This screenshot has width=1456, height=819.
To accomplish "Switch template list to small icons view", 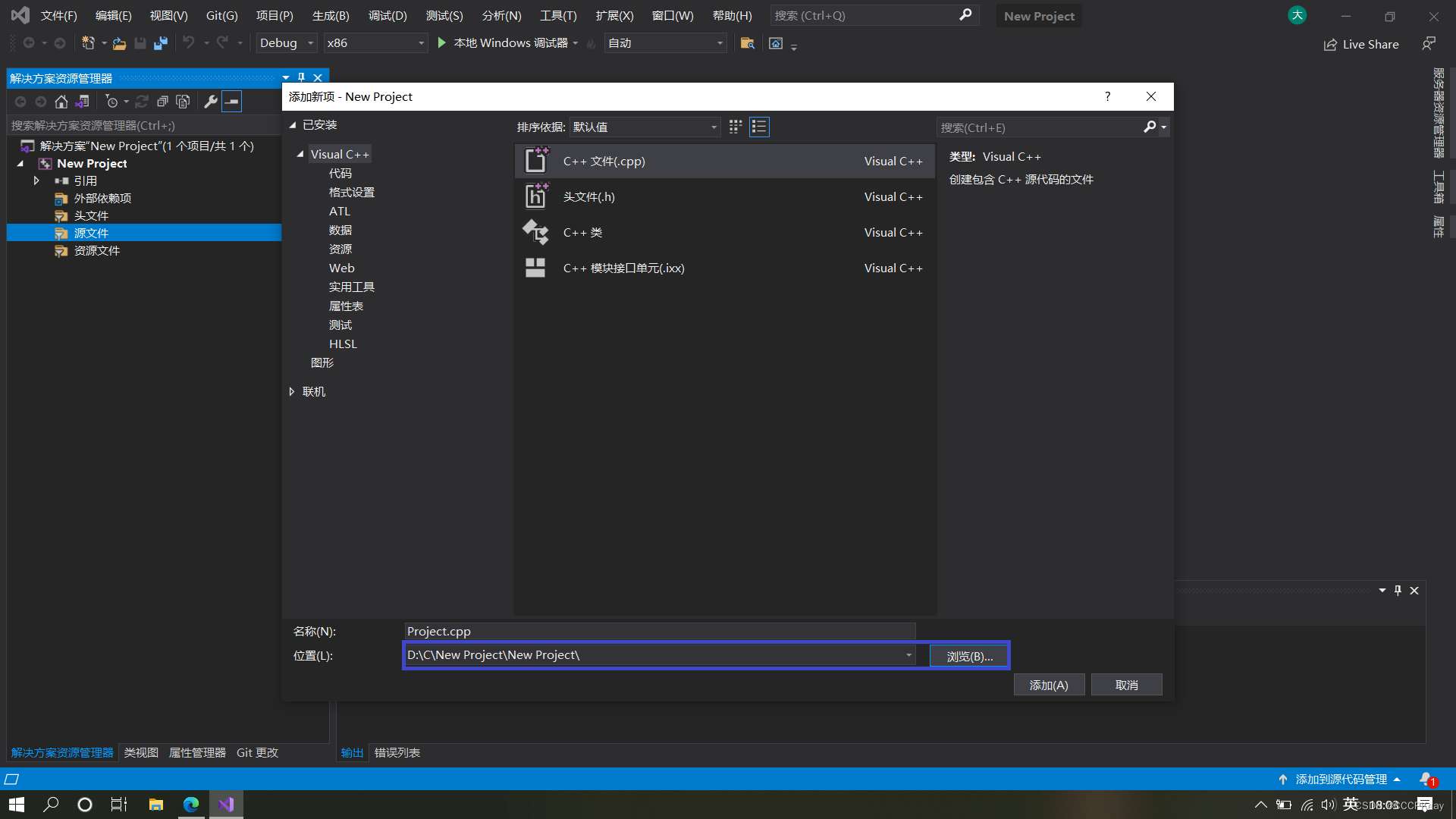I will coord(736,127).
